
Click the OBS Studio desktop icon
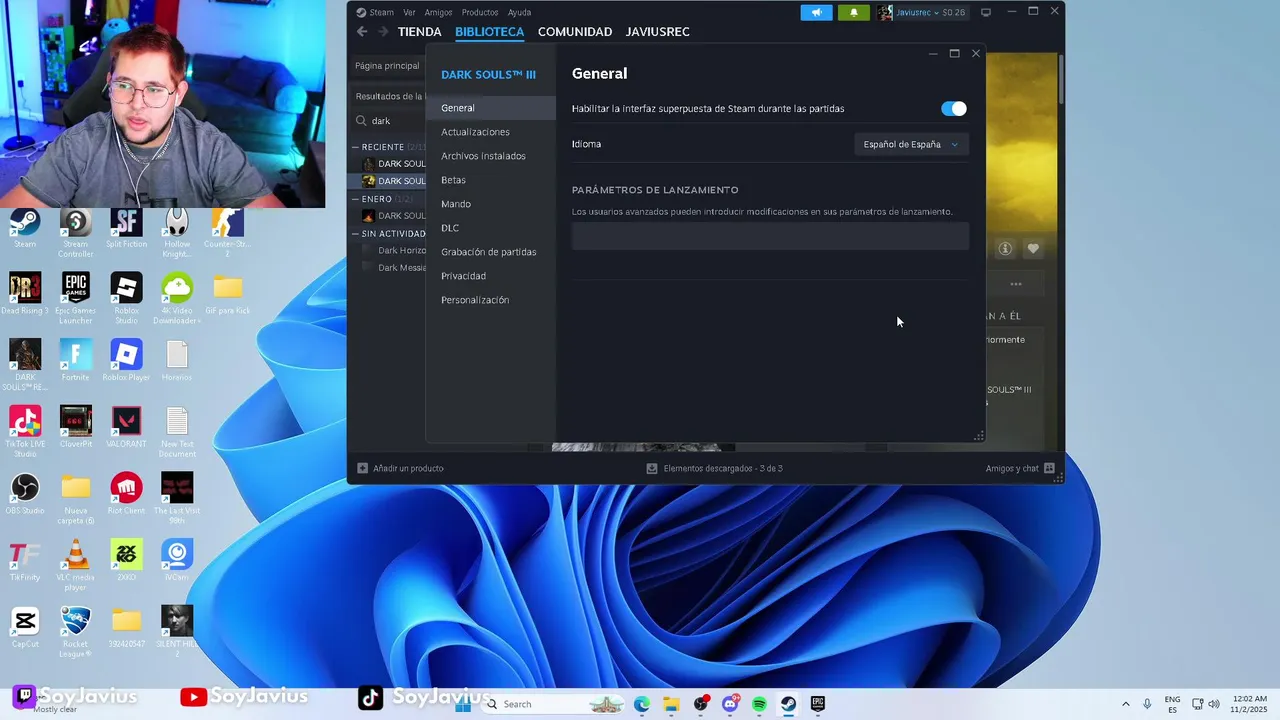pyautogui.click(x=25, y=495)
